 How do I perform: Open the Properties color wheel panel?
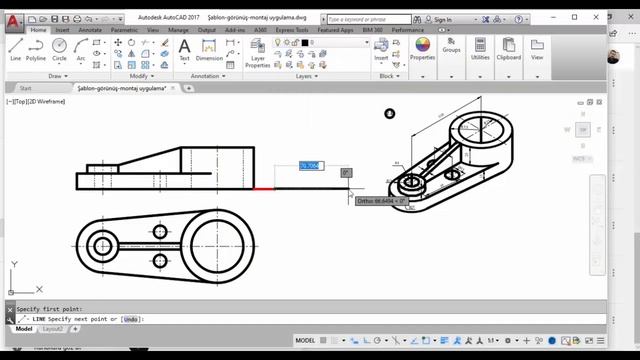coord(422,49)
